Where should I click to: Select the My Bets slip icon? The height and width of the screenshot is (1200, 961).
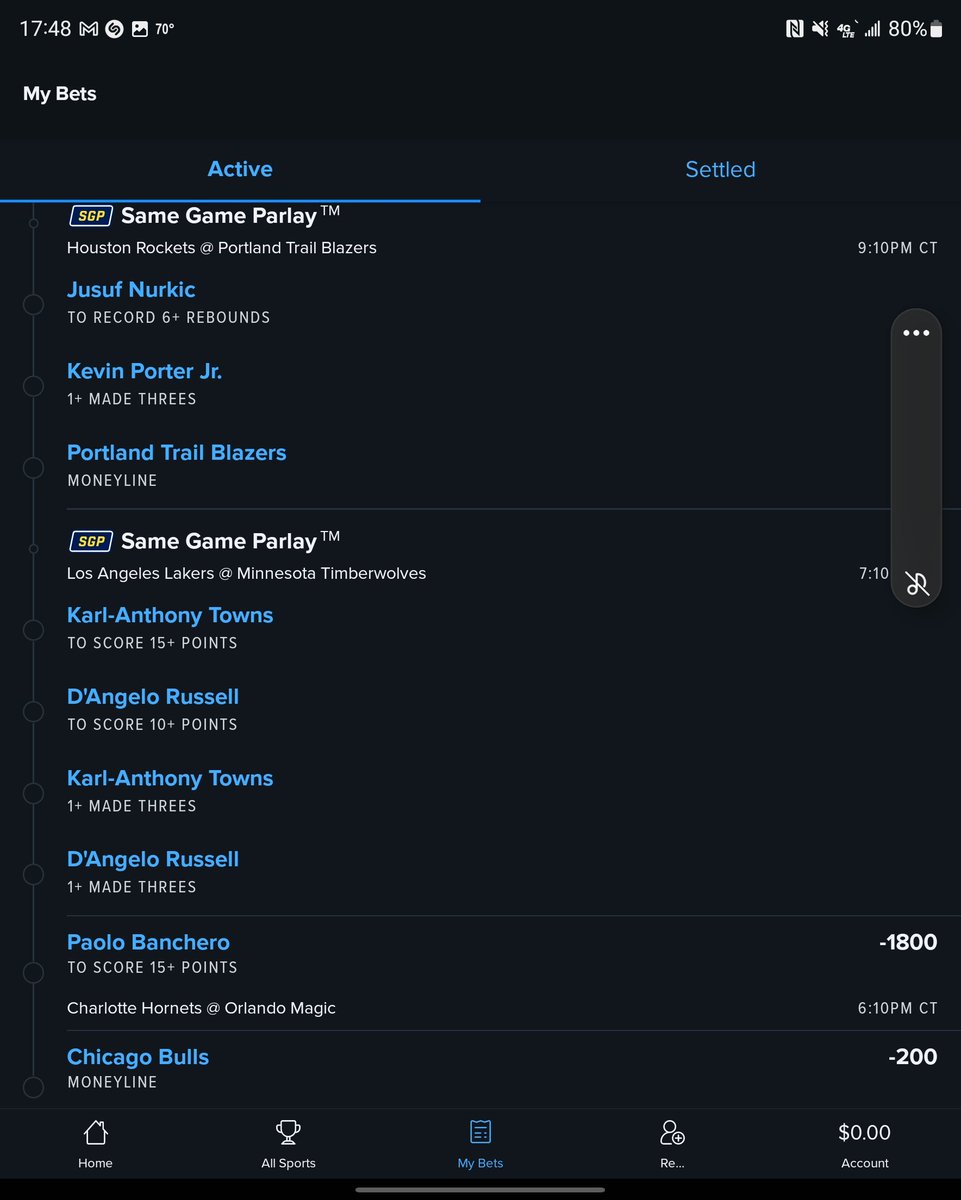[x=480, y=1133]
